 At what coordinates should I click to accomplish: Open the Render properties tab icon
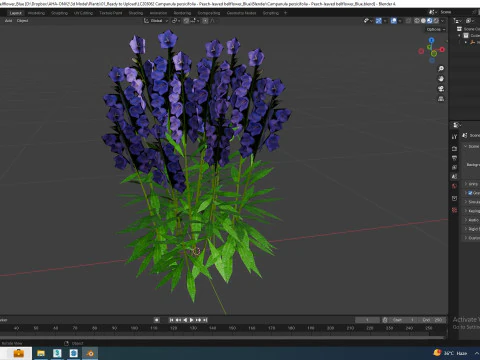coord(454,148)
